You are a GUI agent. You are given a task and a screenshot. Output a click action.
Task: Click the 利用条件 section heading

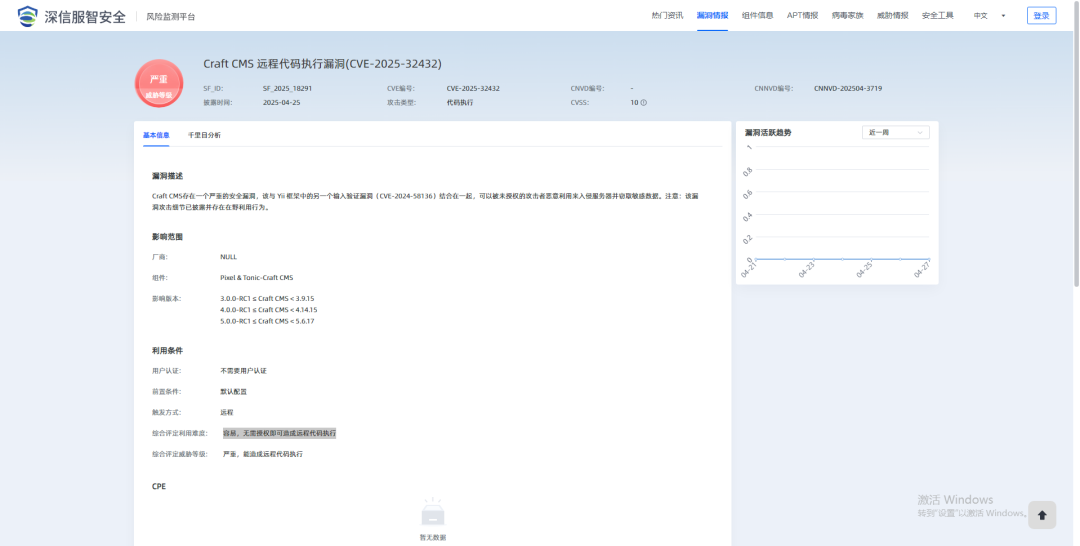(x=167, y=350)
